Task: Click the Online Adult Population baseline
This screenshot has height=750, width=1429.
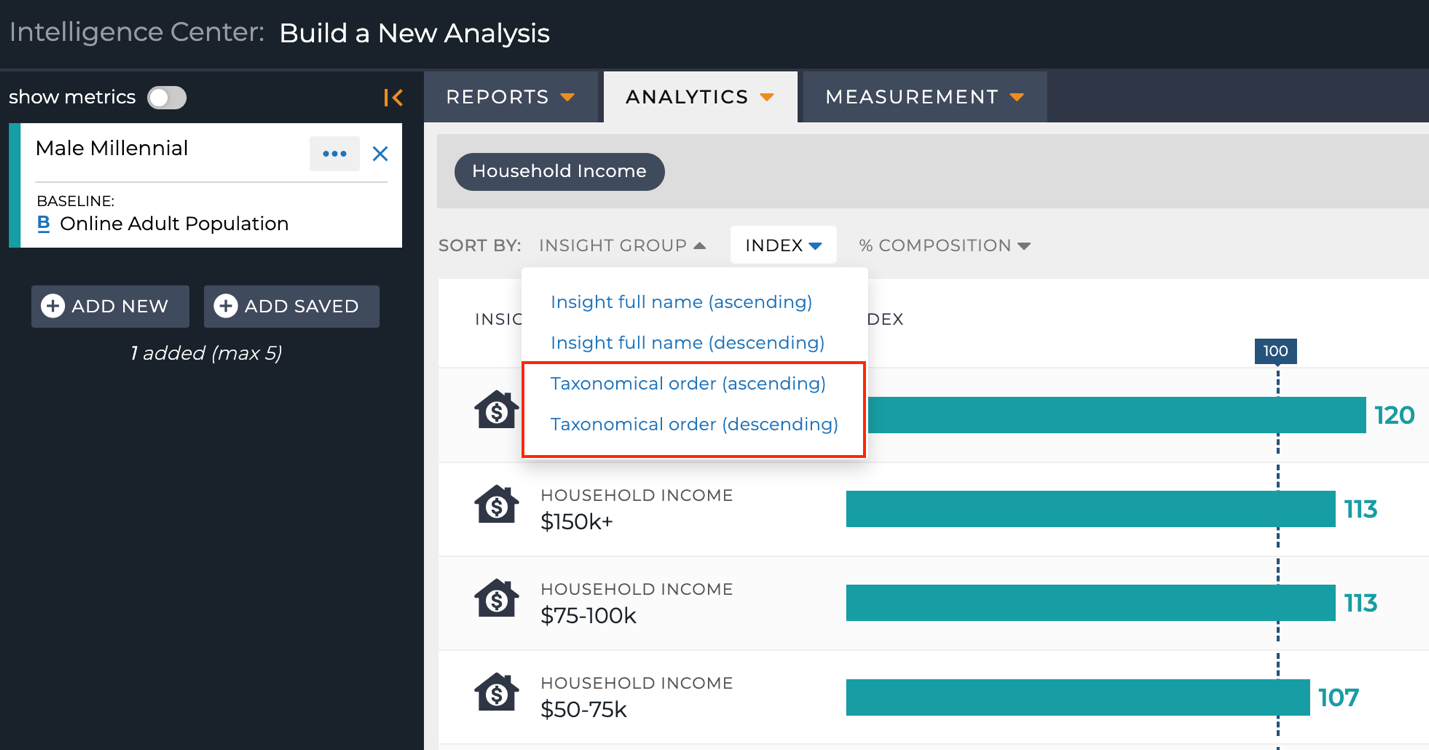Action: point(174,224)
